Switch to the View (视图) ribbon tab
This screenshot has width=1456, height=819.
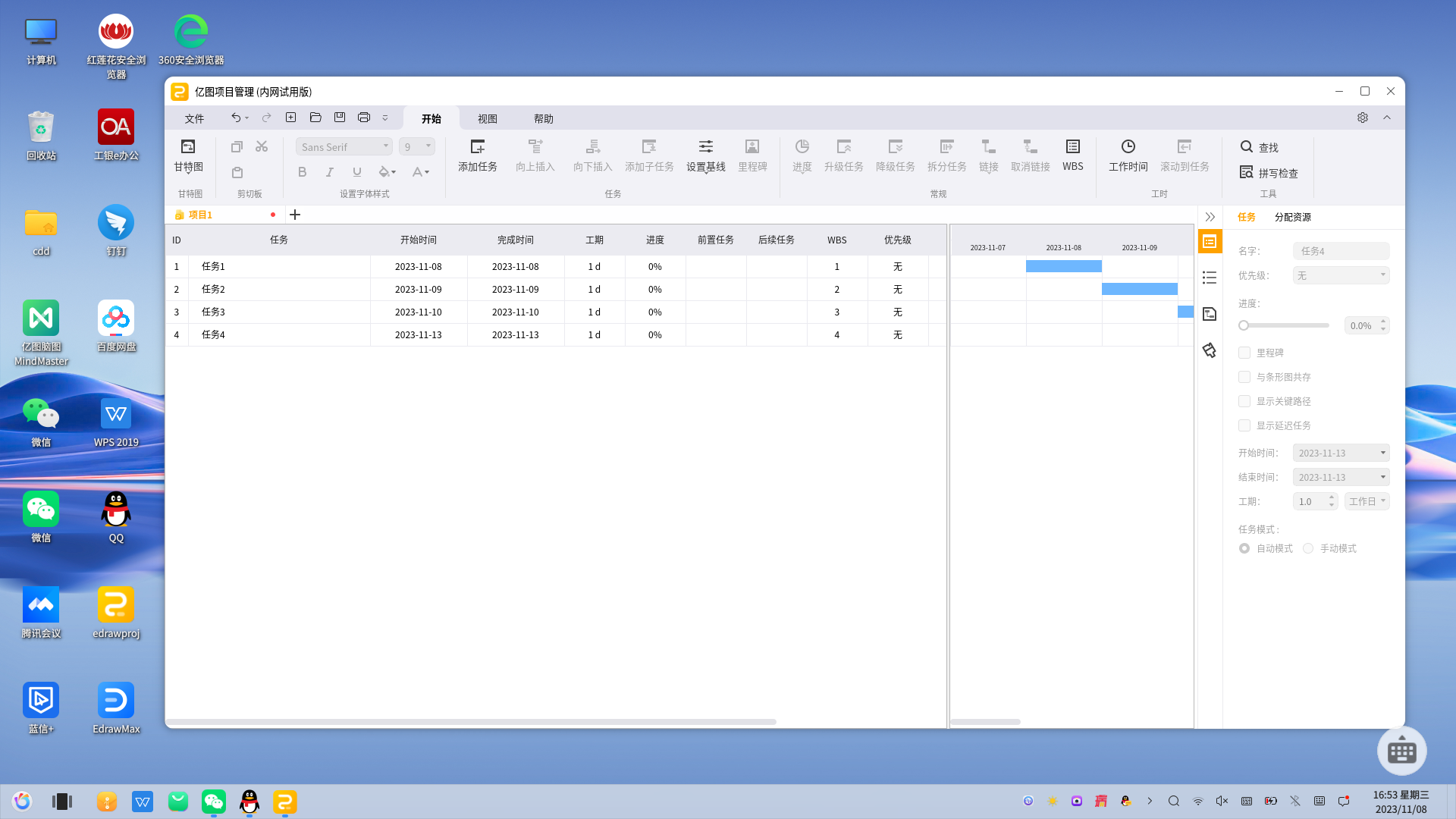click(487, 119)
